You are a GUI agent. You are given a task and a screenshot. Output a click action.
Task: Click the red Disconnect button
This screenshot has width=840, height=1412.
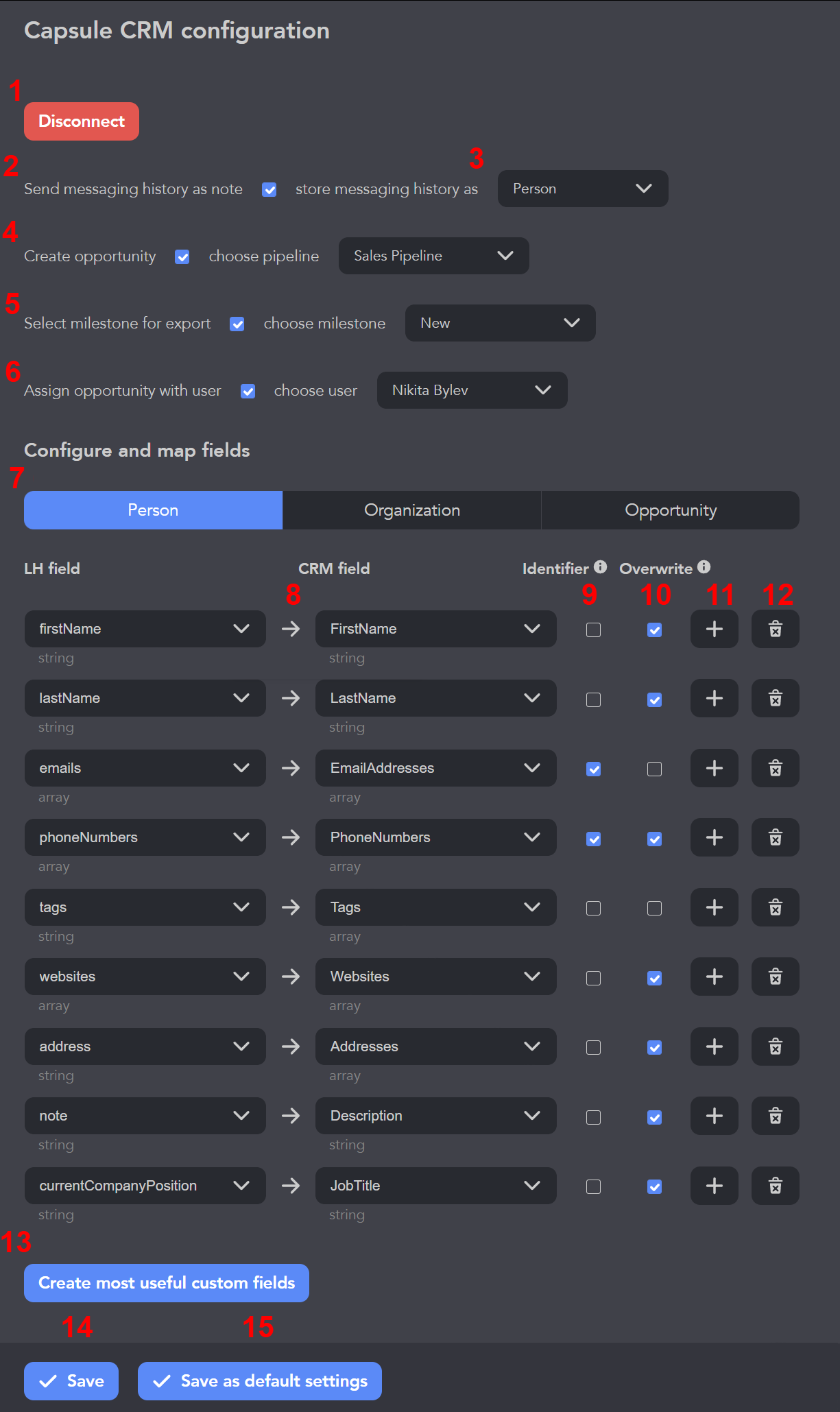[82, 121]
